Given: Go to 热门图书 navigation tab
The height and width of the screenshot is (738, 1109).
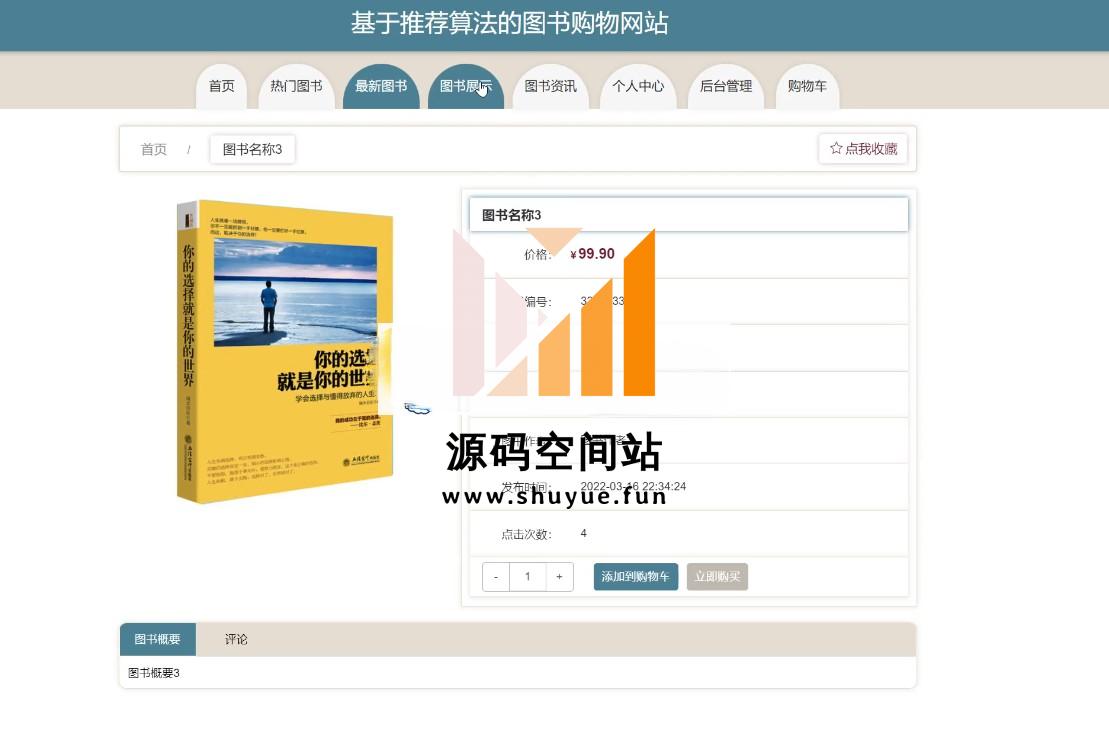Looking at the screenshot, I should [296, 86].
